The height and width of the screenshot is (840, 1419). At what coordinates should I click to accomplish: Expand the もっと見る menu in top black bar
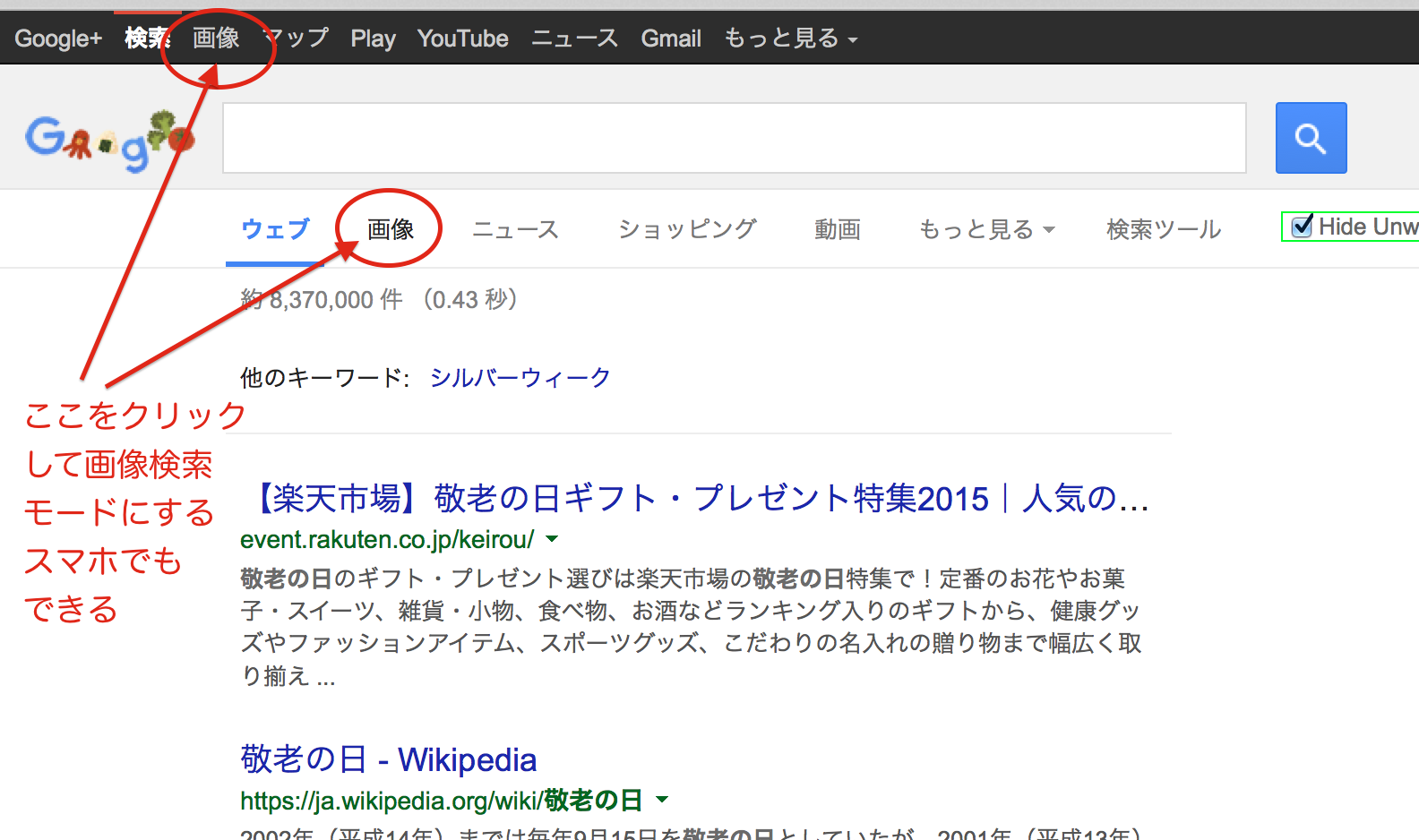click(790, 39)
